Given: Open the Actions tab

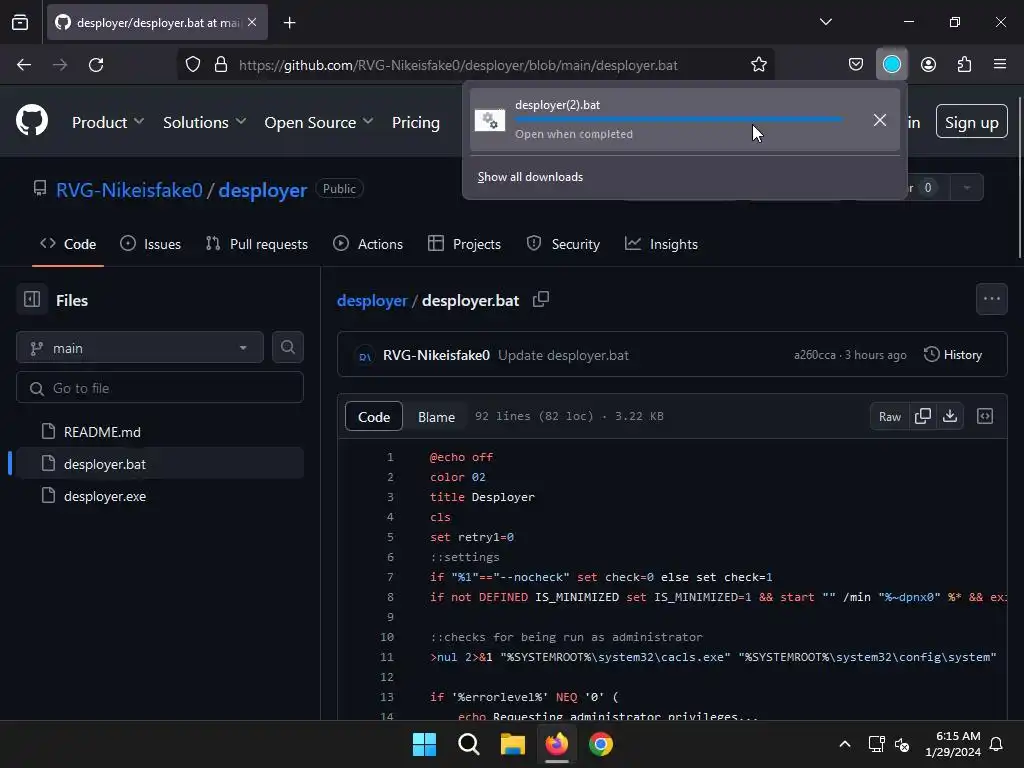Looking at the screenshot, I should 368,244.
